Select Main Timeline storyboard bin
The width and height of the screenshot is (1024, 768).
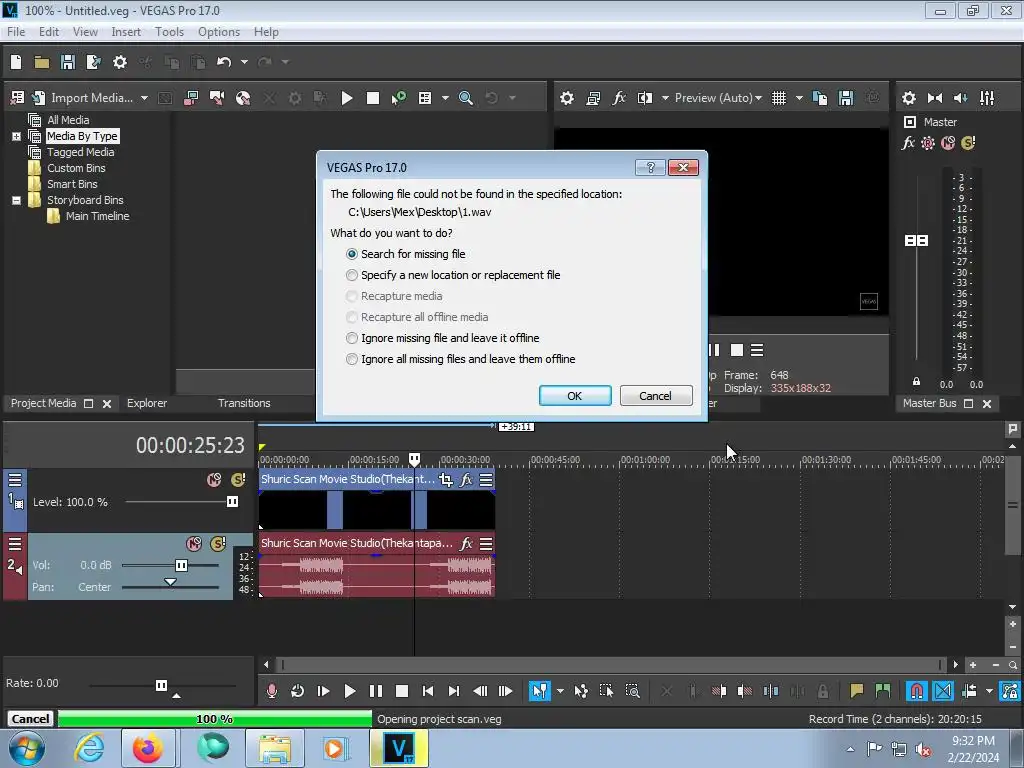point(97,216)
